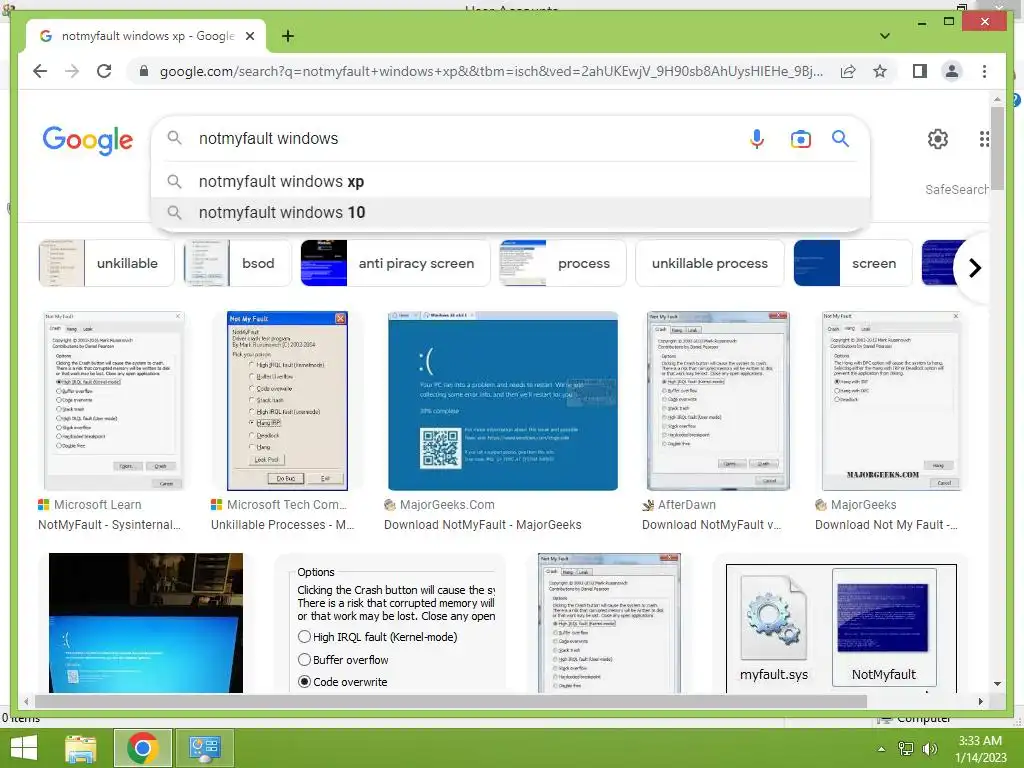The width and height of the screenshot is (1024, 768).
Task: Open Control Panel taskbar item
Action: click(x=204, y=748)
